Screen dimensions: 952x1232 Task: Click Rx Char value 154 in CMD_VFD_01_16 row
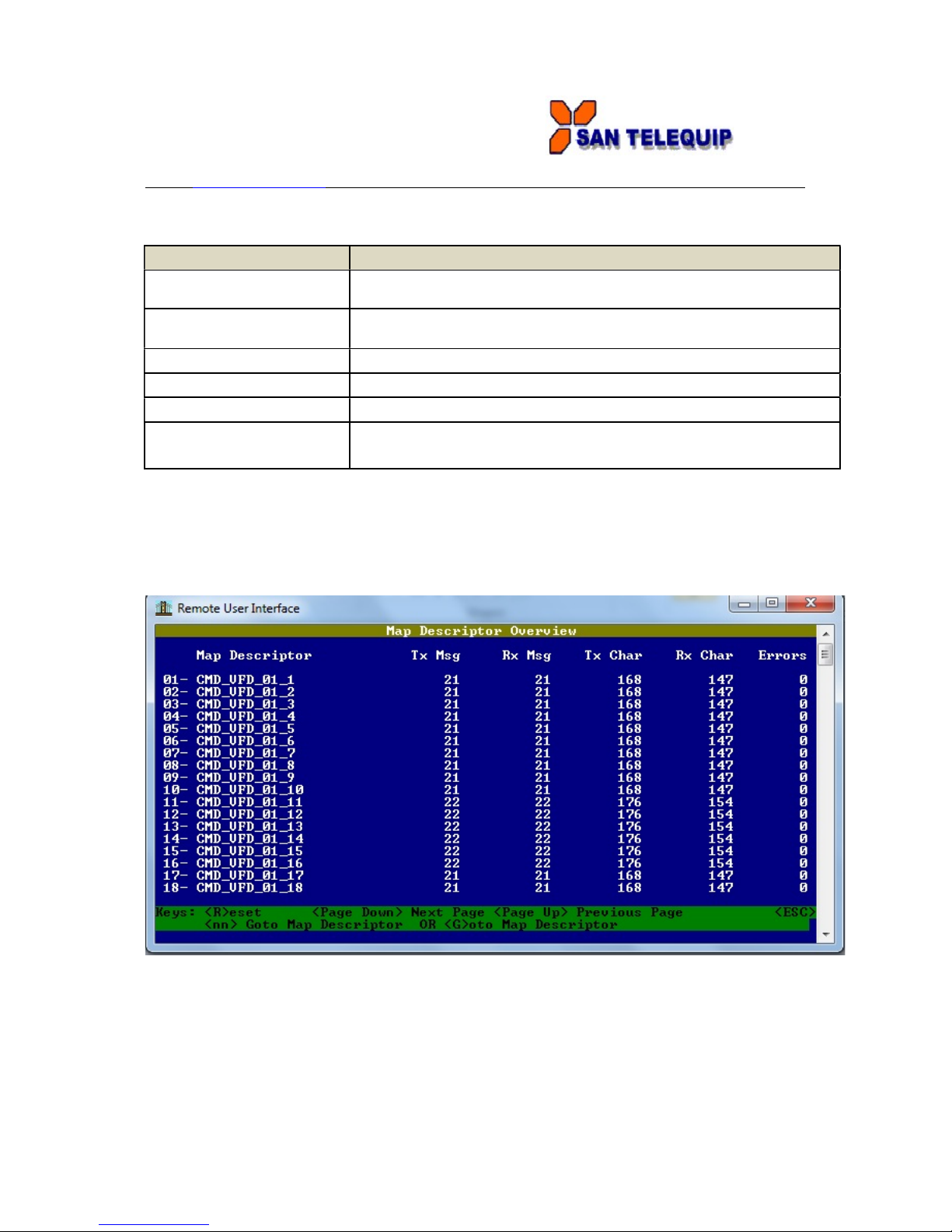(x=720, y=864)
